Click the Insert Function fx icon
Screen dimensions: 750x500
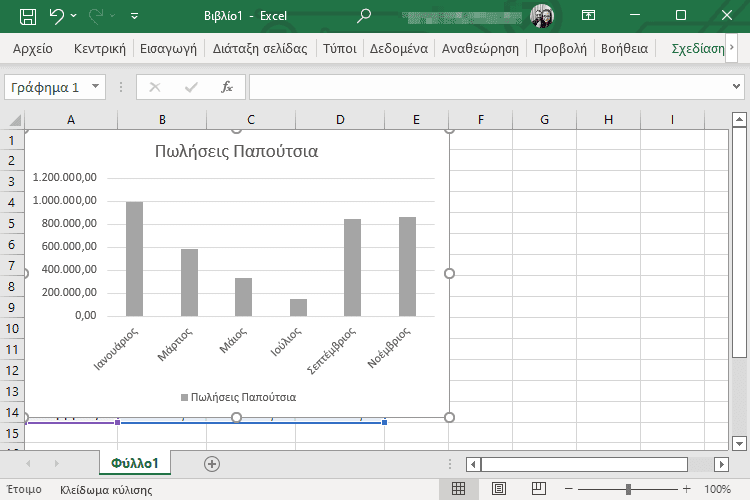pos(227,87)
